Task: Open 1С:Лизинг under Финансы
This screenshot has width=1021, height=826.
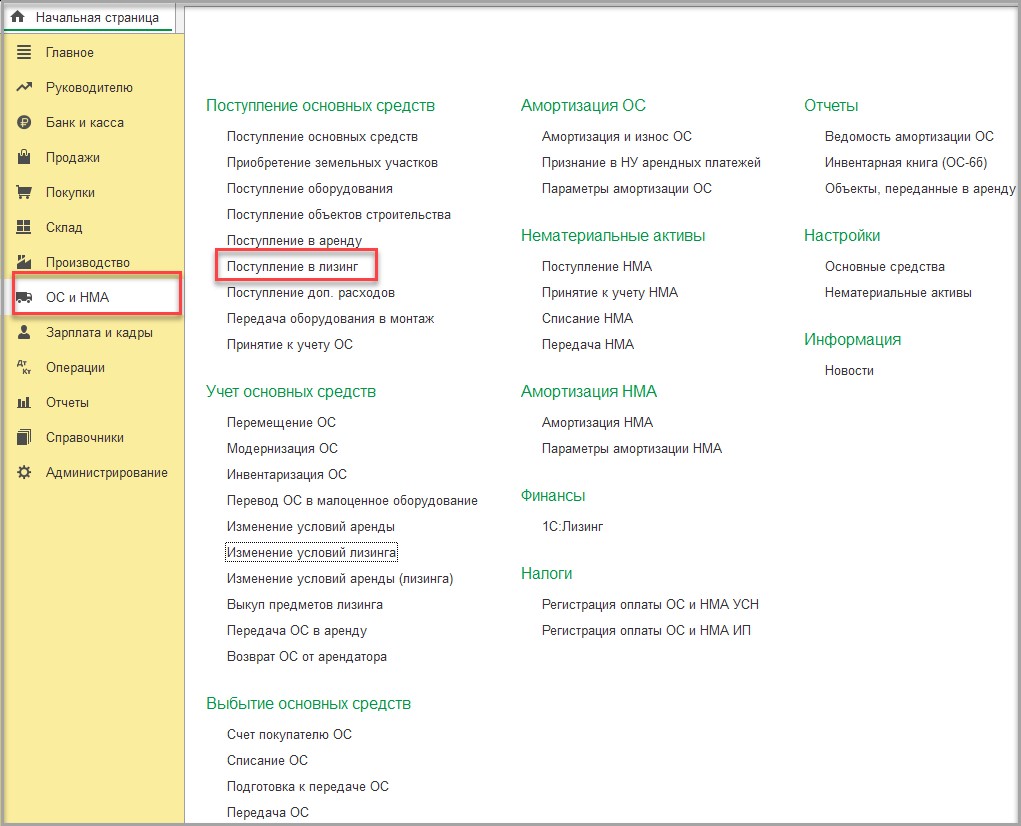Action: 572,527
